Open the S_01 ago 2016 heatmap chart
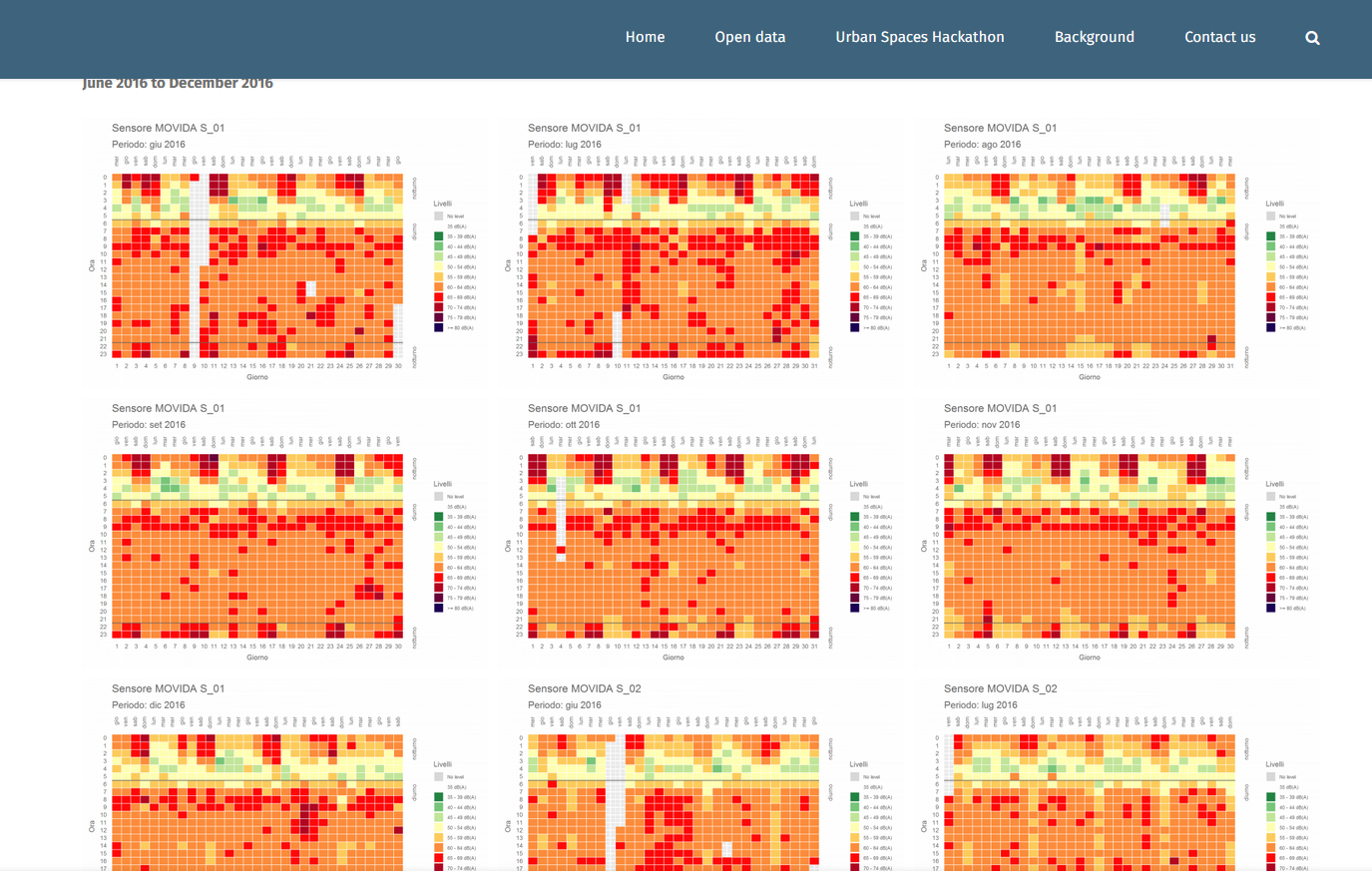Screen dimensions: 1372x871 (1090, 265)
